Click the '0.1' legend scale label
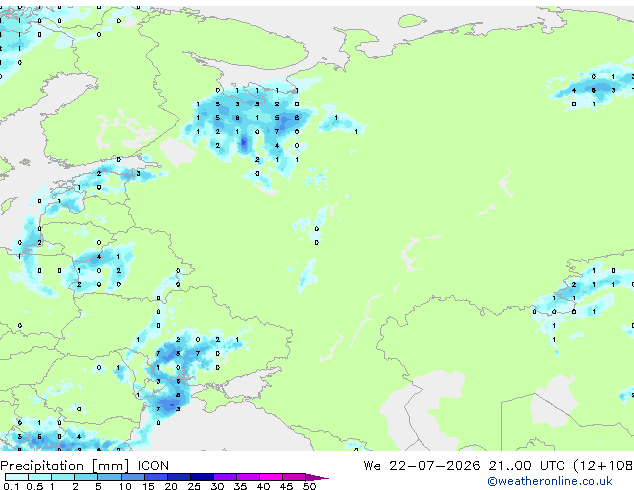The height and width of the screenshot is (490, 634). click(11, 486)
